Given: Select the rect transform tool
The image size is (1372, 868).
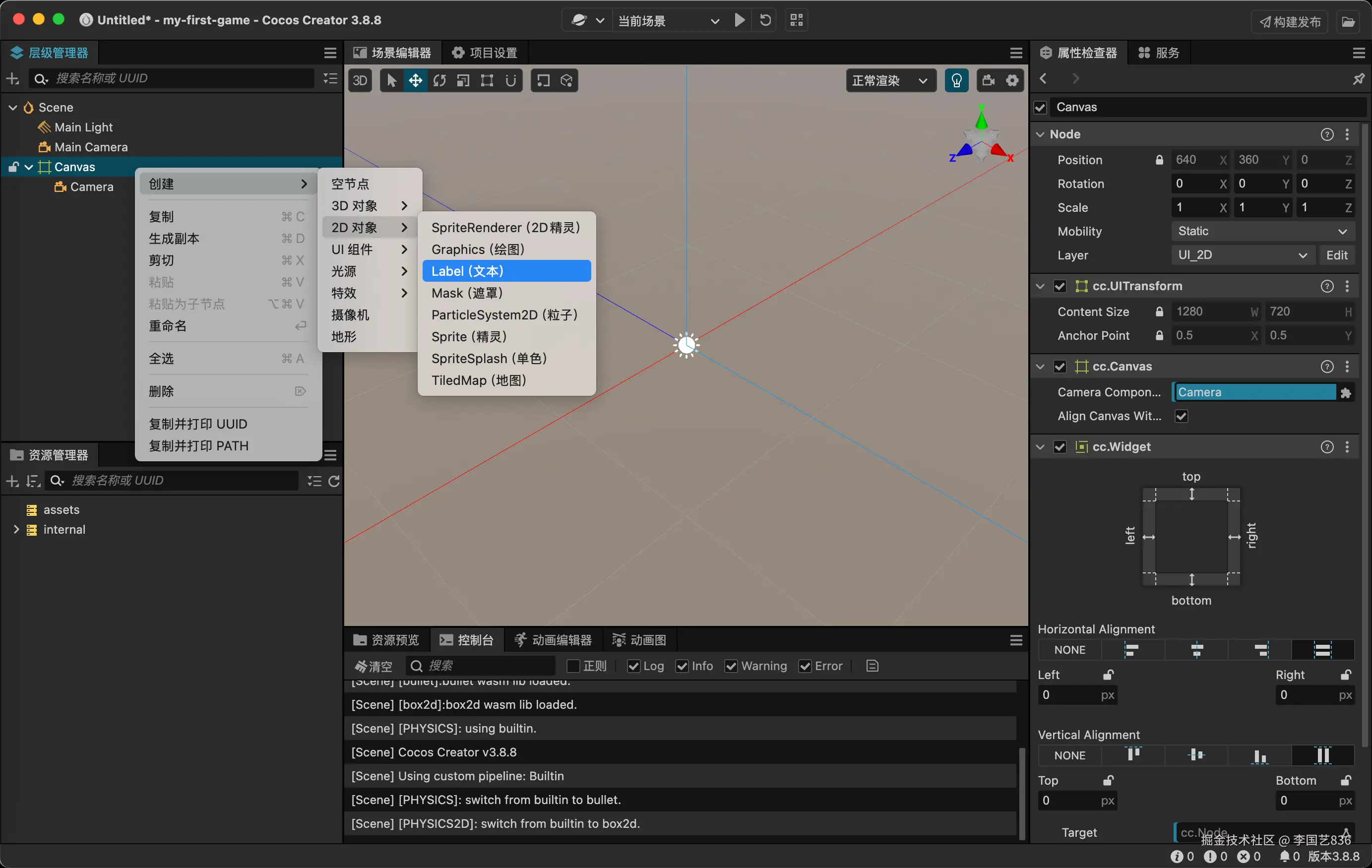Looking at the screenshot, I should tap(487, 80).
